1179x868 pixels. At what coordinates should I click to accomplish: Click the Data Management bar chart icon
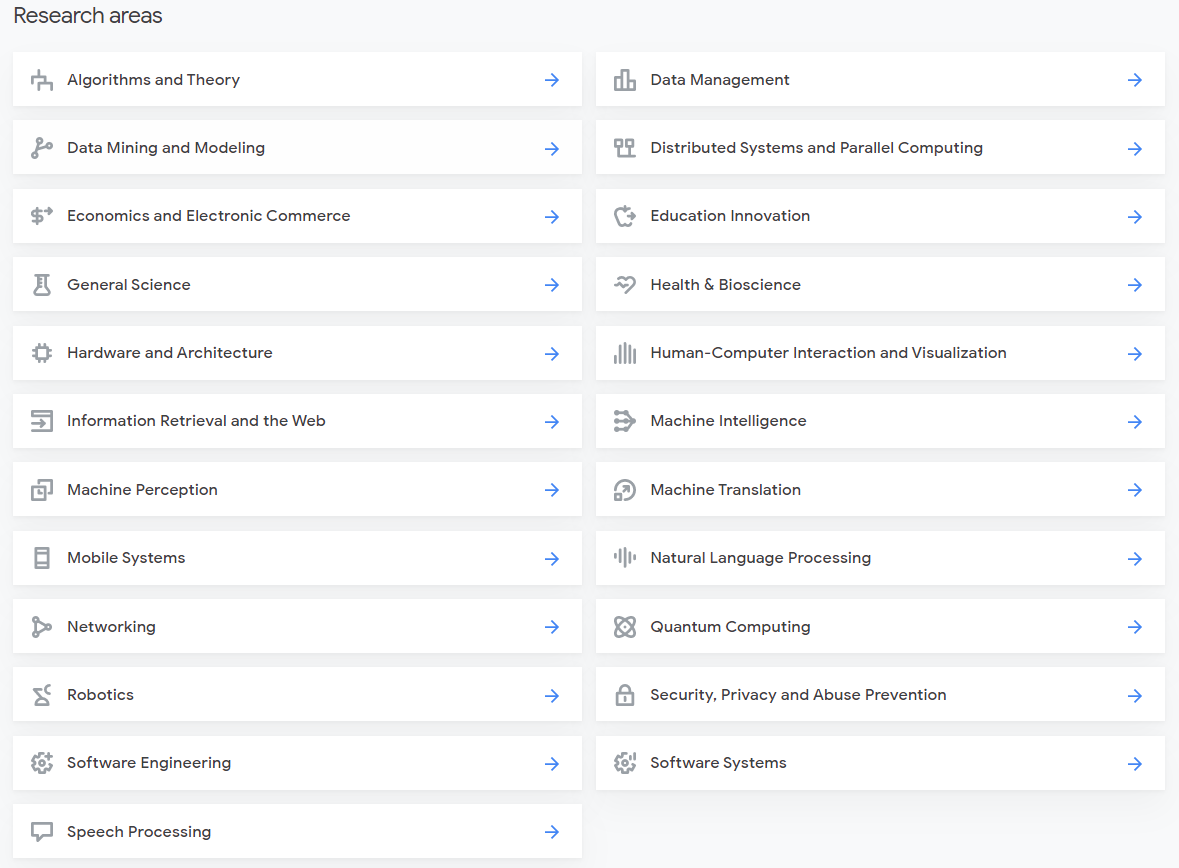coord(625,80)
